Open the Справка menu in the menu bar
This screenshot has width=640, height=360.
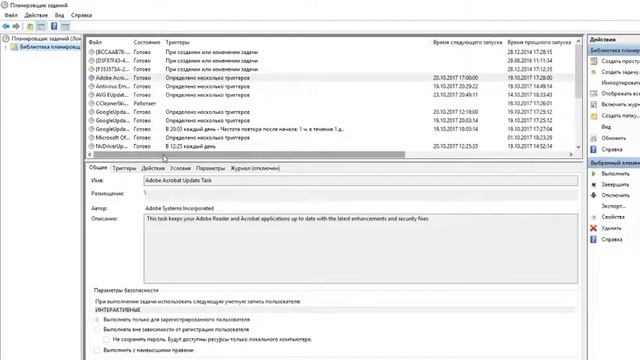(81, 15)
